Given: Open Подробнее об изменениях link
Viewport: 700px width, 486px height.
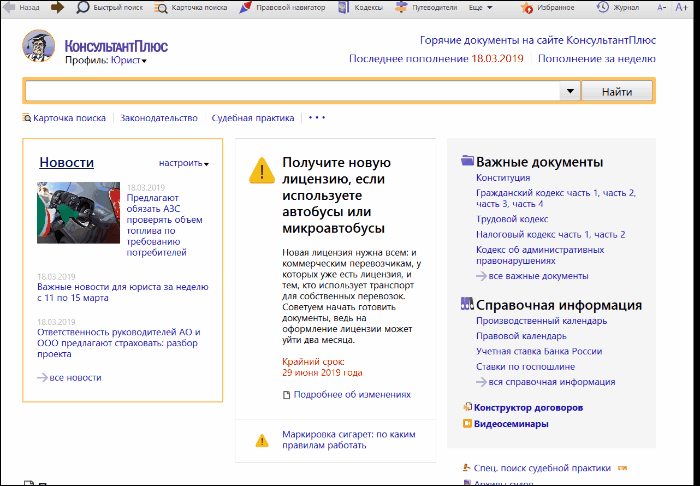Looking at the screenshot, I should pos(352,395).
